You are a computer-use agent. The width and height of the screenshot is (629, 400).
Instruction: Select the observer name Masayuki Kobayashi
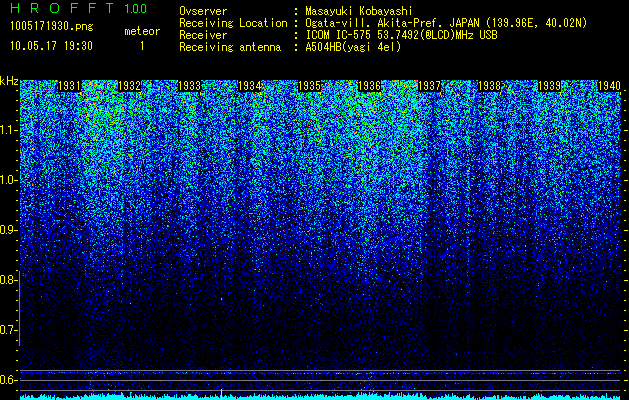(x=358, y=12)
